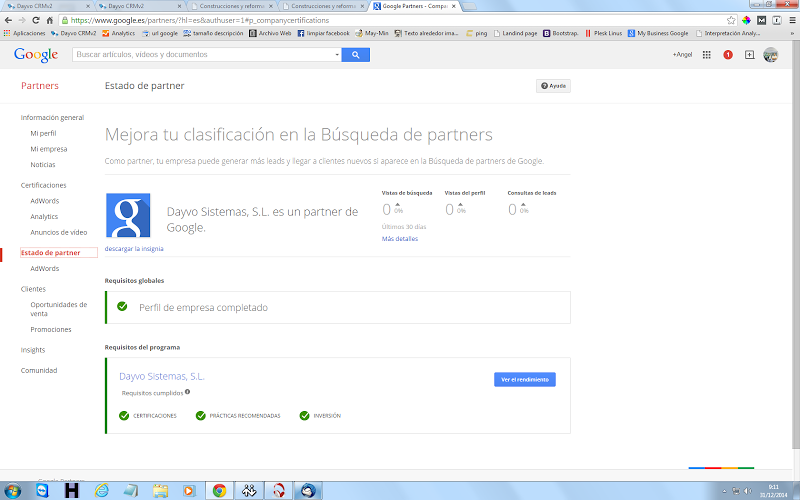Show more bookmarks with the chevron

792,33
